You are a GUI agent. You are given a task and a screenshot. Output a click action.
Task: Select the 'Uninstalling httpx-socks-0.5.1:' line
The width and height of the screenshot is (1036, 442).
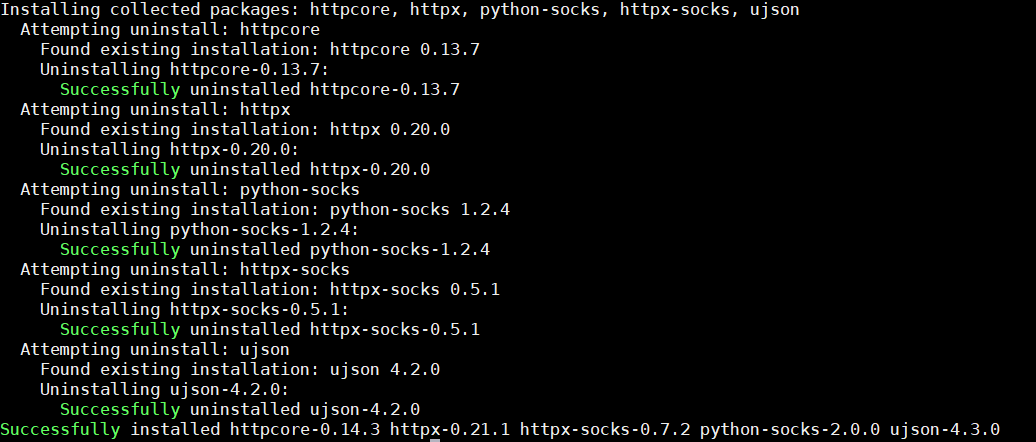(194, 309)
